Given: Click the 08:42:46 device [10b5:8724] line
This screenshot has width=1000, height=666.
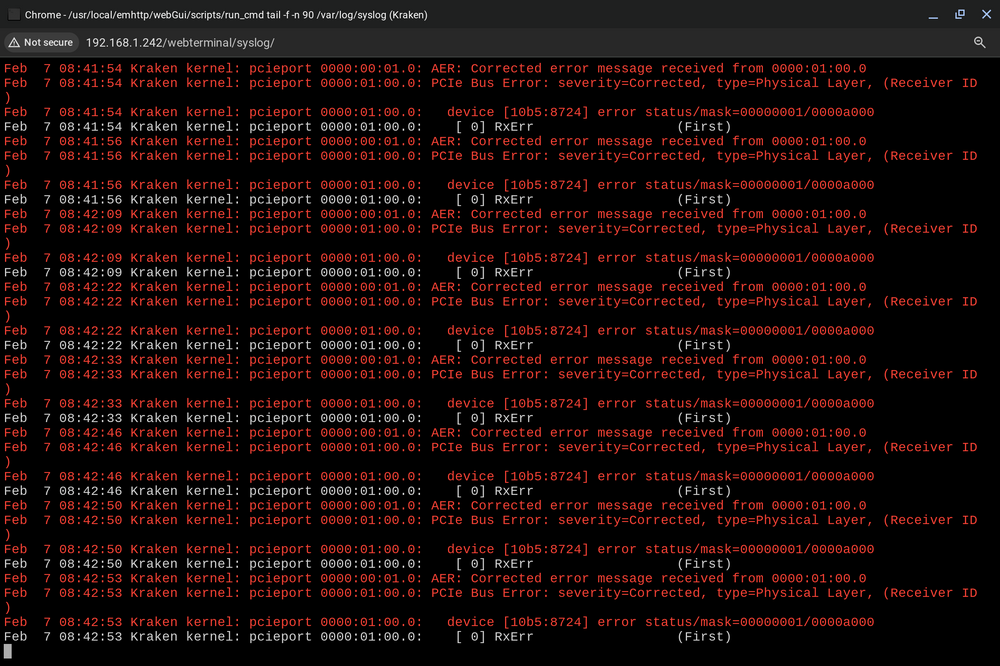Looking at the screenshot, I should click(439, 477).
